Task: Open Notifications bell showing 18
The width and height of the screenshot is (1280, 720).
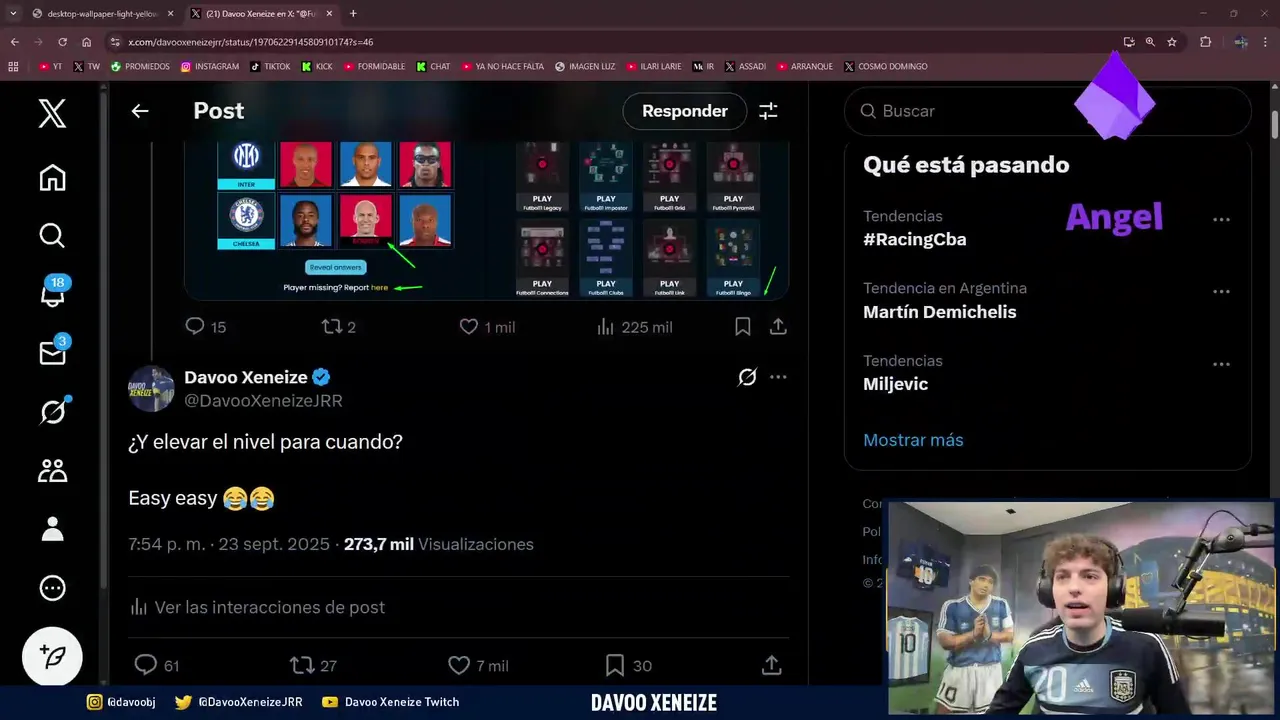Action: (53, 294)
